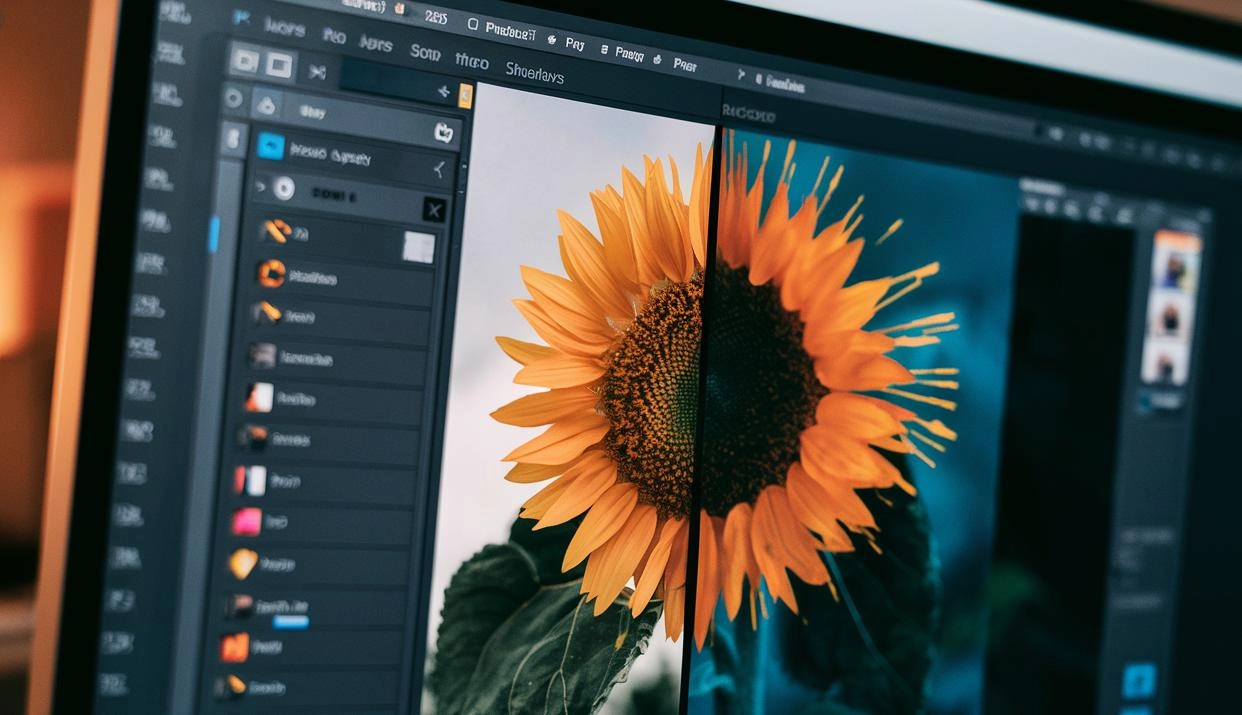Open the pin tool icon beside the presets header
Screen dimensions: 1242x715
[x=441, y=168]
